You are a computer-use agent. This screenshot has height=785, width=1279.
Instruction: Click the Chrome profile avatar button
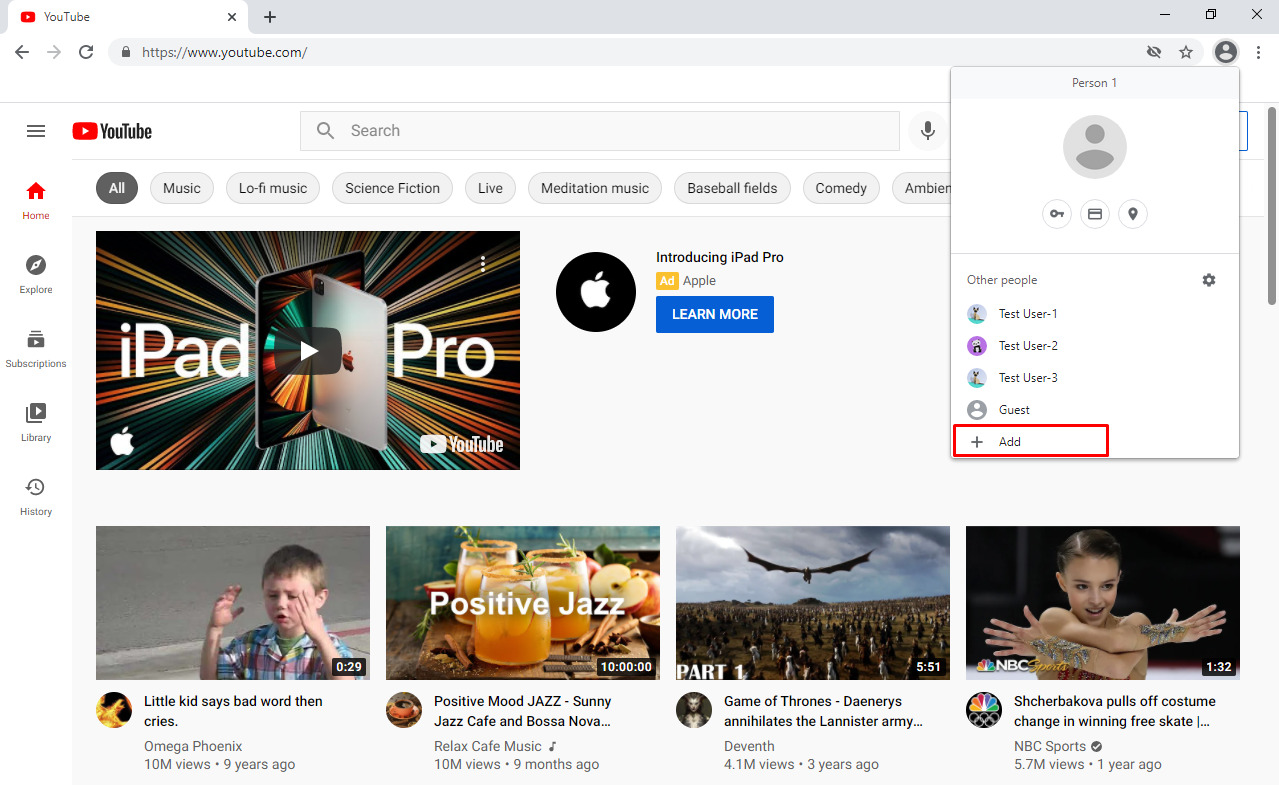pyautogui.click(x=1226, y=52)
